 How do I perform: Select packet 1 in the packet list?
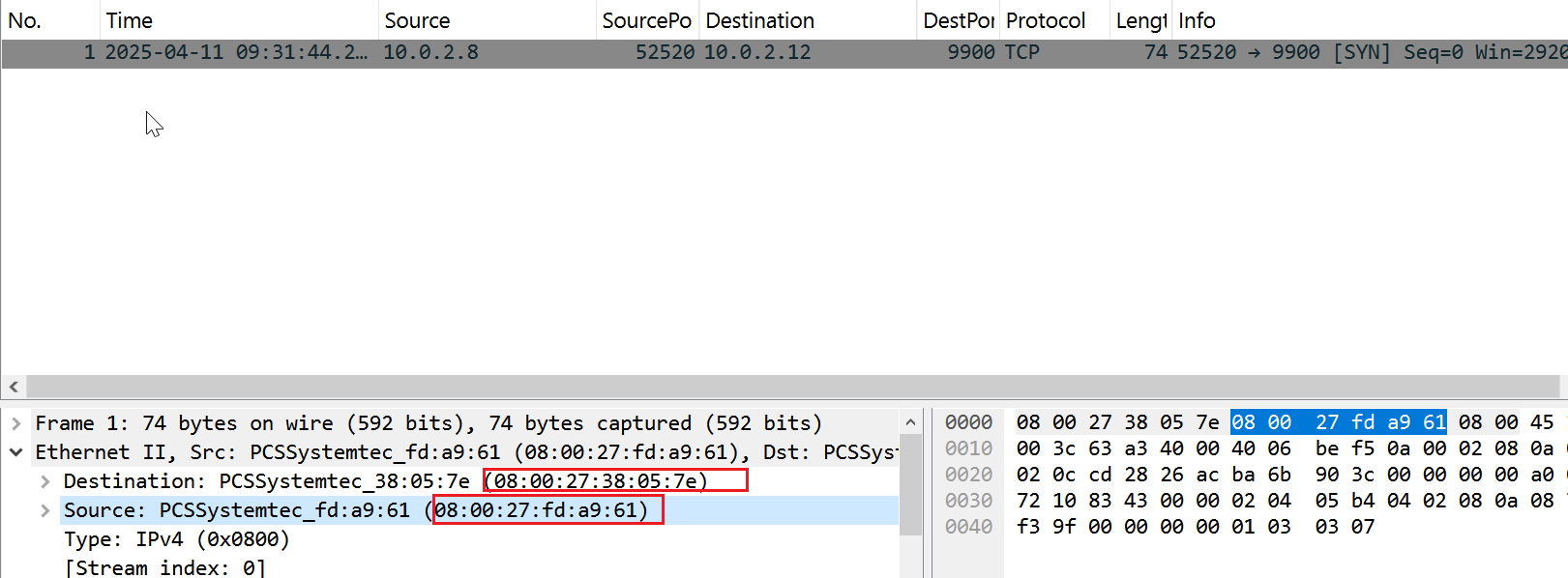(580, 52)
